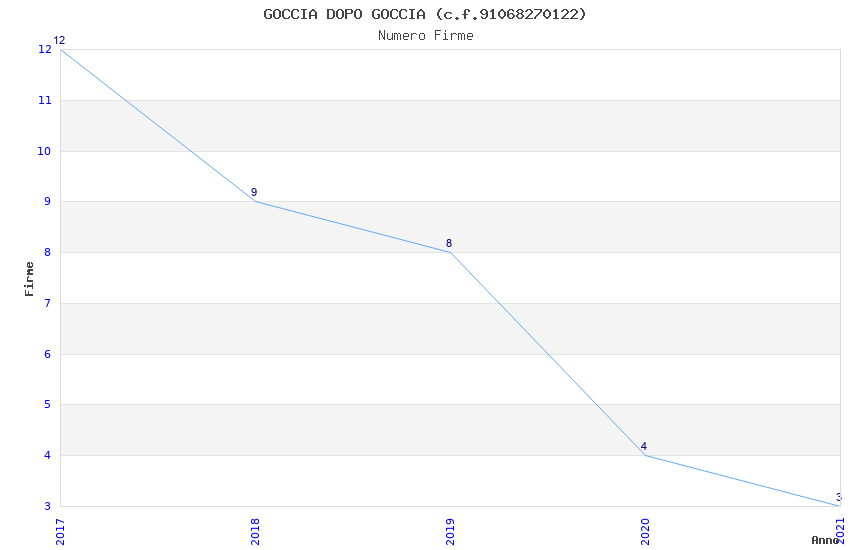Click the y-axis tick value 3
850x550 pixels.
[x=48, y=506]
